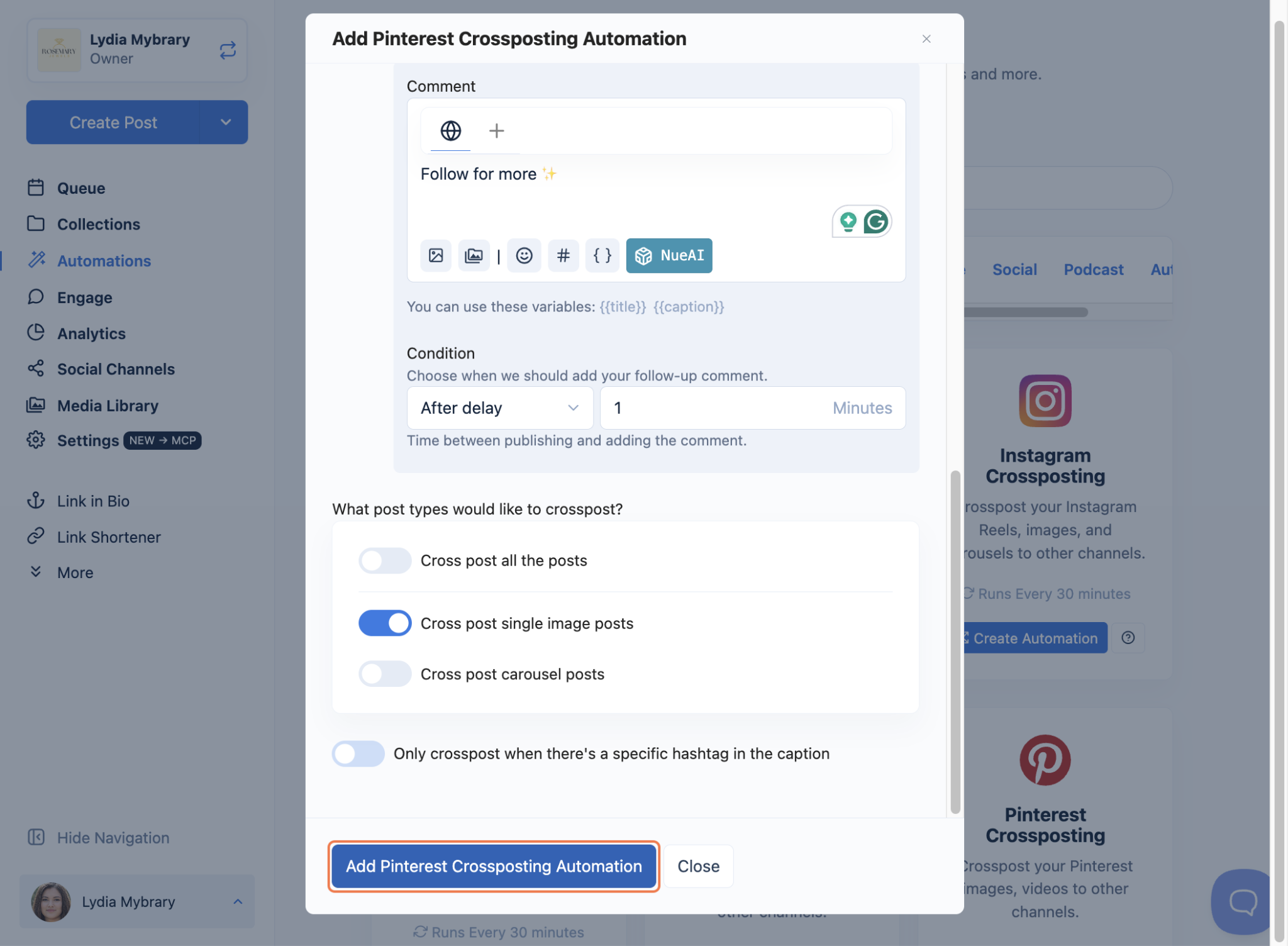The height and width of the screenshot is (946, 1288).
Task: Click the Collections folder icon
Action: (36, 224)
